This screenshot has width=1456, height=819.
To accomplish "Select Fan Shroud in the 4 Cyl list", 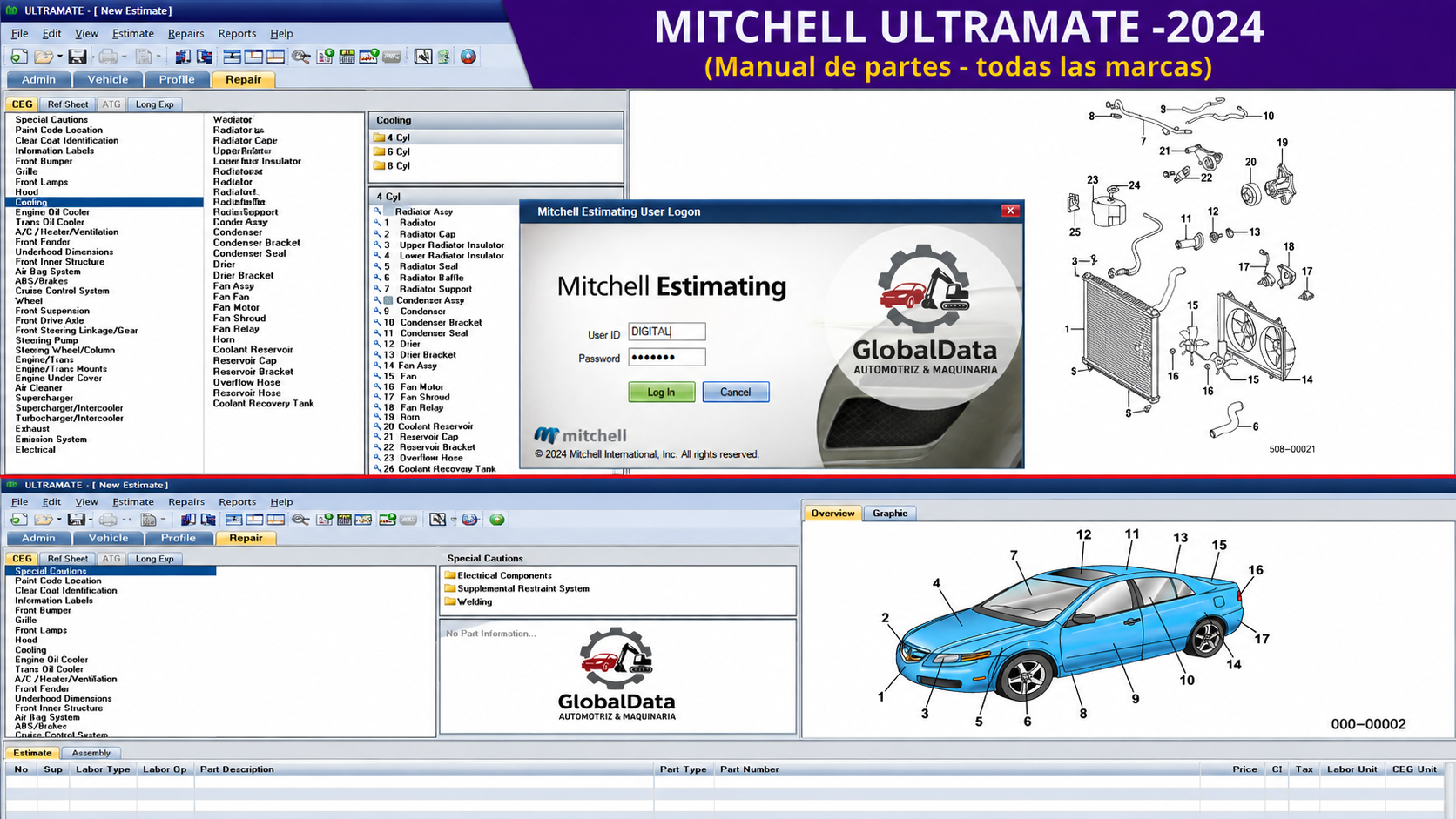I will coord(425,397).
